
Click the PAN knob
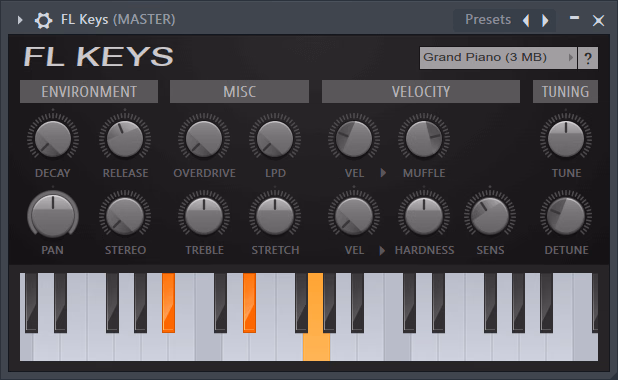[x=53, y=215]
